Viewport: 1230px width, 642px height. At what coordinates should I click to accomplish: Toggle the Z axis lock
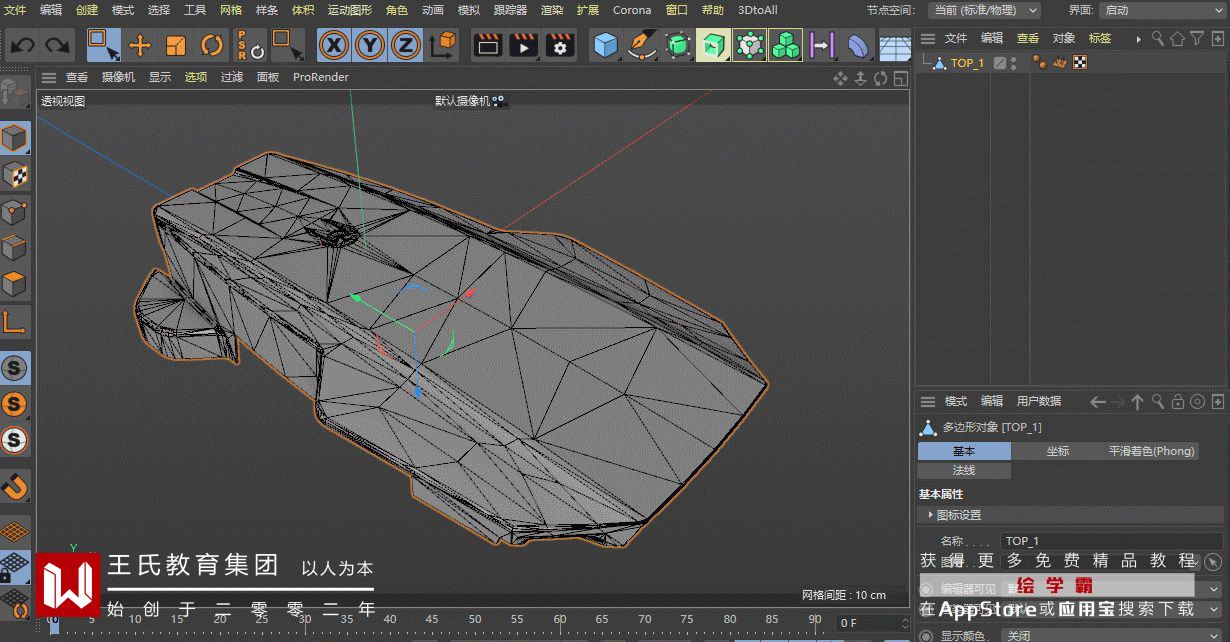(405, 45)
